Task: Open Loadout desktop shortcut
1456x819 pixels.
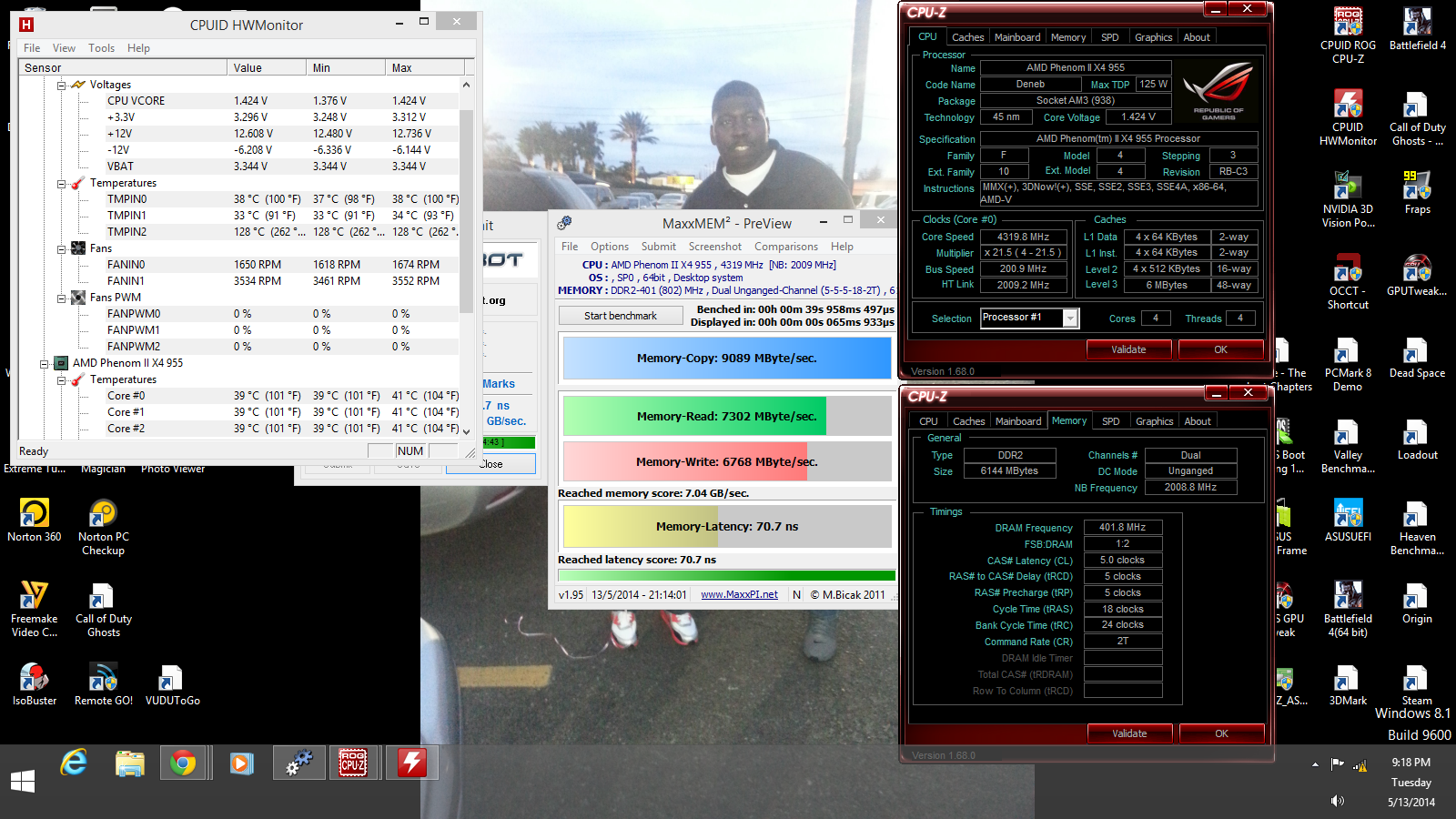Action: (x=1417, y=438)
